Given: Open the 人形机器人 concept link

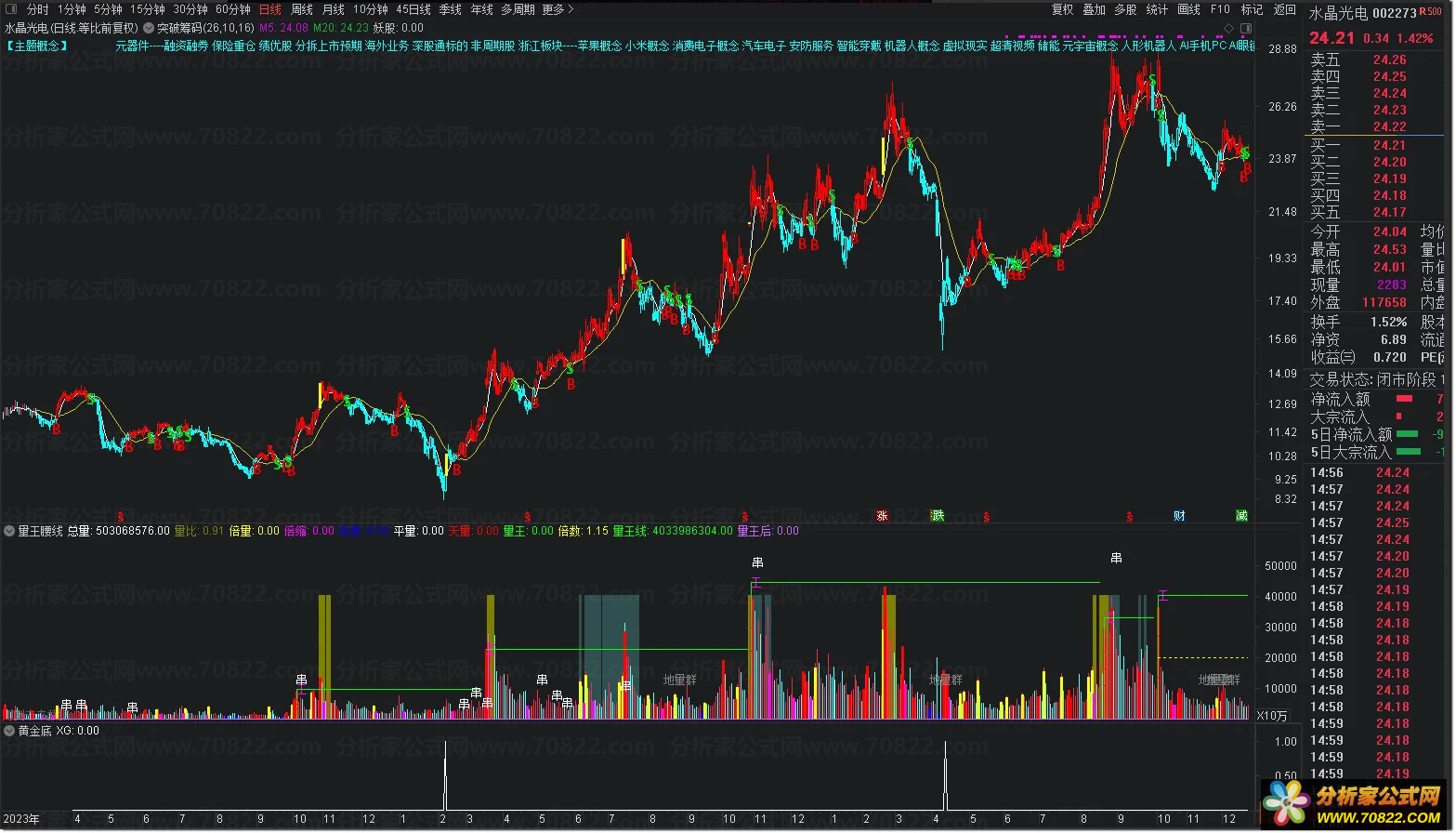Looking at the screenshot, I should (1148, 46).
